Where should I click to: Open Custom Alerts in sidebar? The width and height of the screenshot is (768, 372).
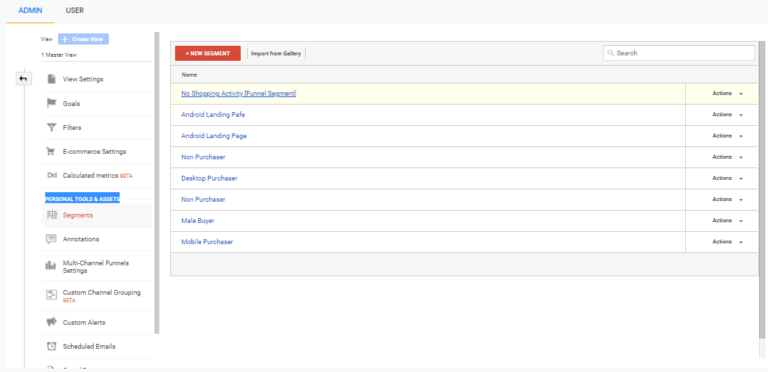click(84, 323)
